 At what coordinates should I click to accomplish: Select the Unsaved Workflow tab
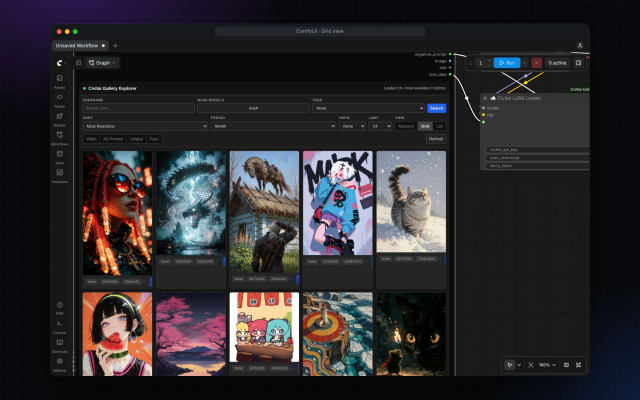coord(80,46)
